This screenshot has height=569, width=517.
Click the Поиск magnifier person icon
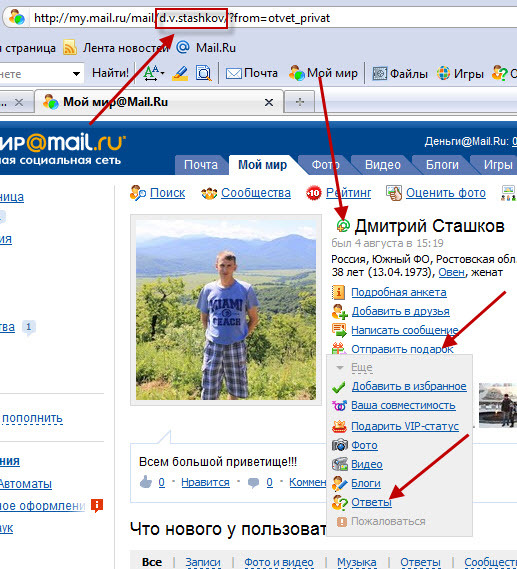pos(138,193)
